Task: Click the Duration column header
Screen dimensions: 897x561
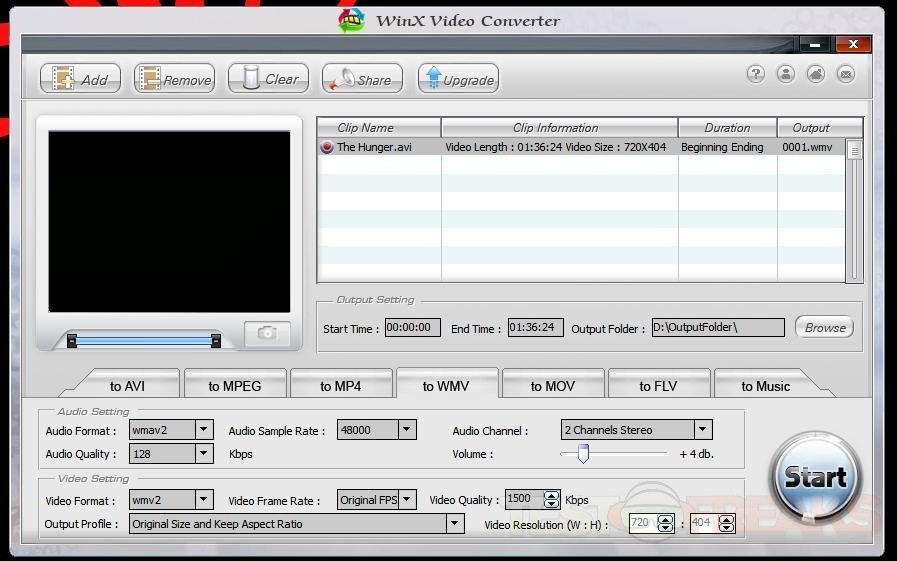Action: tap(727, 128)
